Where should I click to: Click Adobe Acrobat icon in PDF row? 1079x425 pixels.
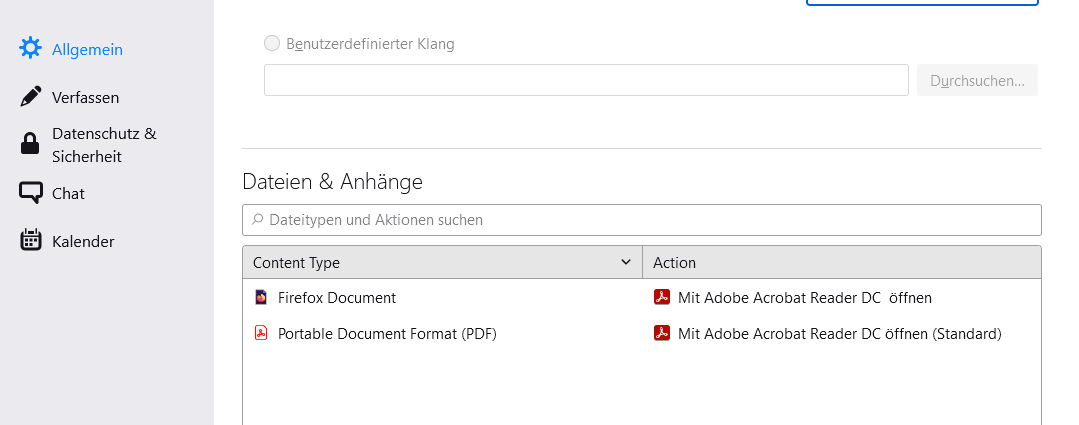click(x=661, y=334)
